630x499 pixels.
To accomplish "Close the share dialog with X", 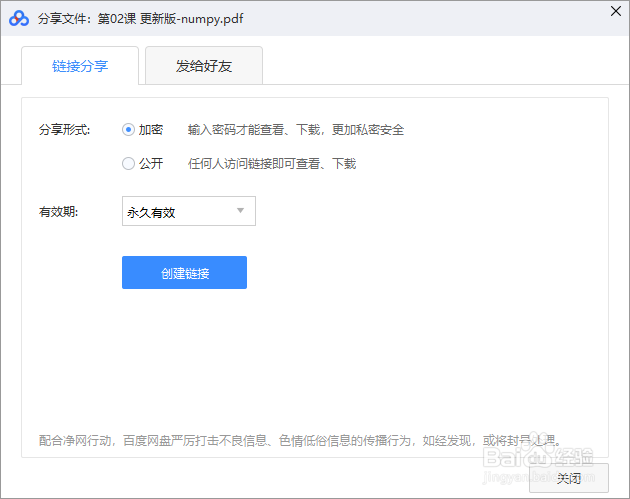I will (x=616, y=11).
